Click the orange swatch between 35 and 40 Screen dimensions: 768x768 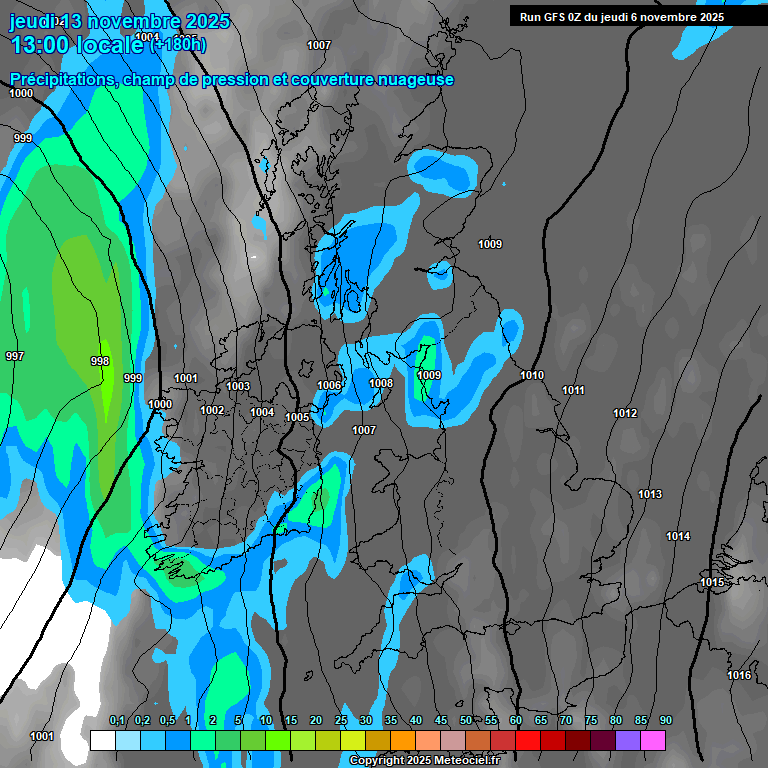pyautogui.click(x=403, y=740)
